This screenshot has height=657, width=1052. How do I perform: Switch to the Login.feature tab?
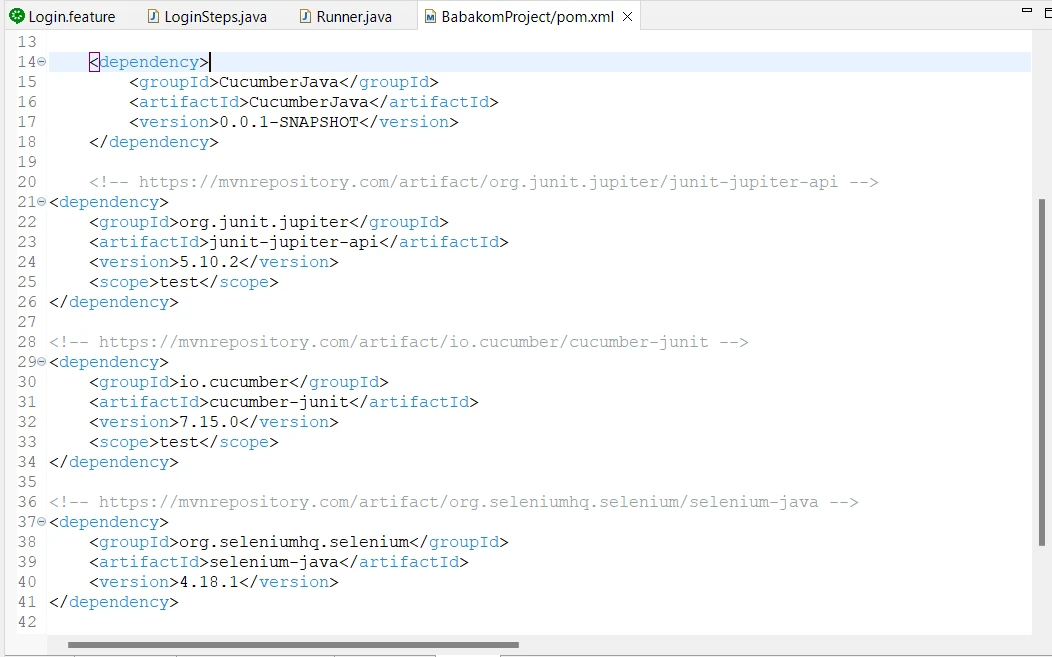click(65, 15)
